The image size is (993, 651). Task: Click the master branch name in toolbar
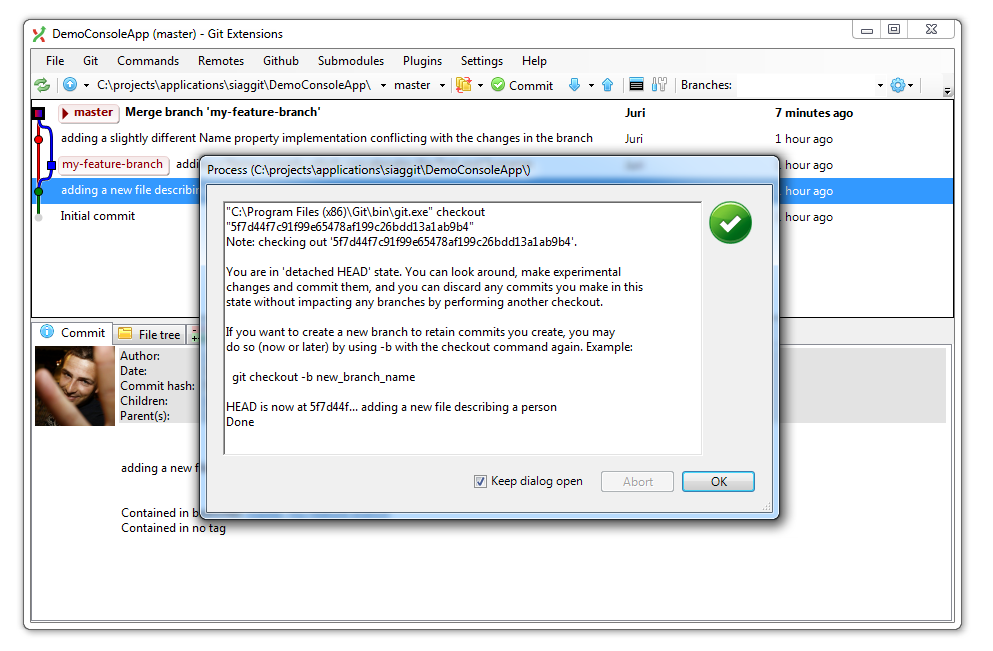coord(412,85)
